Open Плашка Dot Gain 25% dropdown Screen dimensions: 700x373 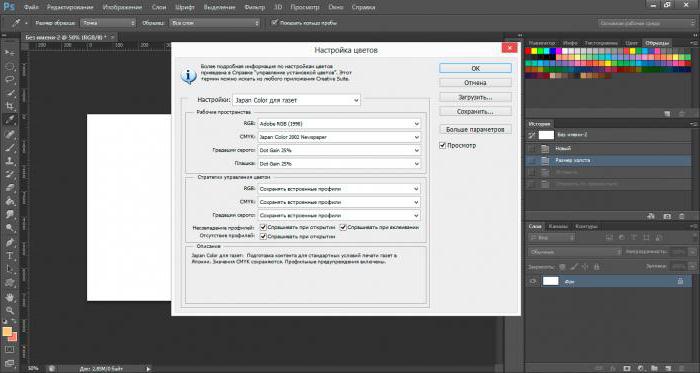click(x=339, y=164)
